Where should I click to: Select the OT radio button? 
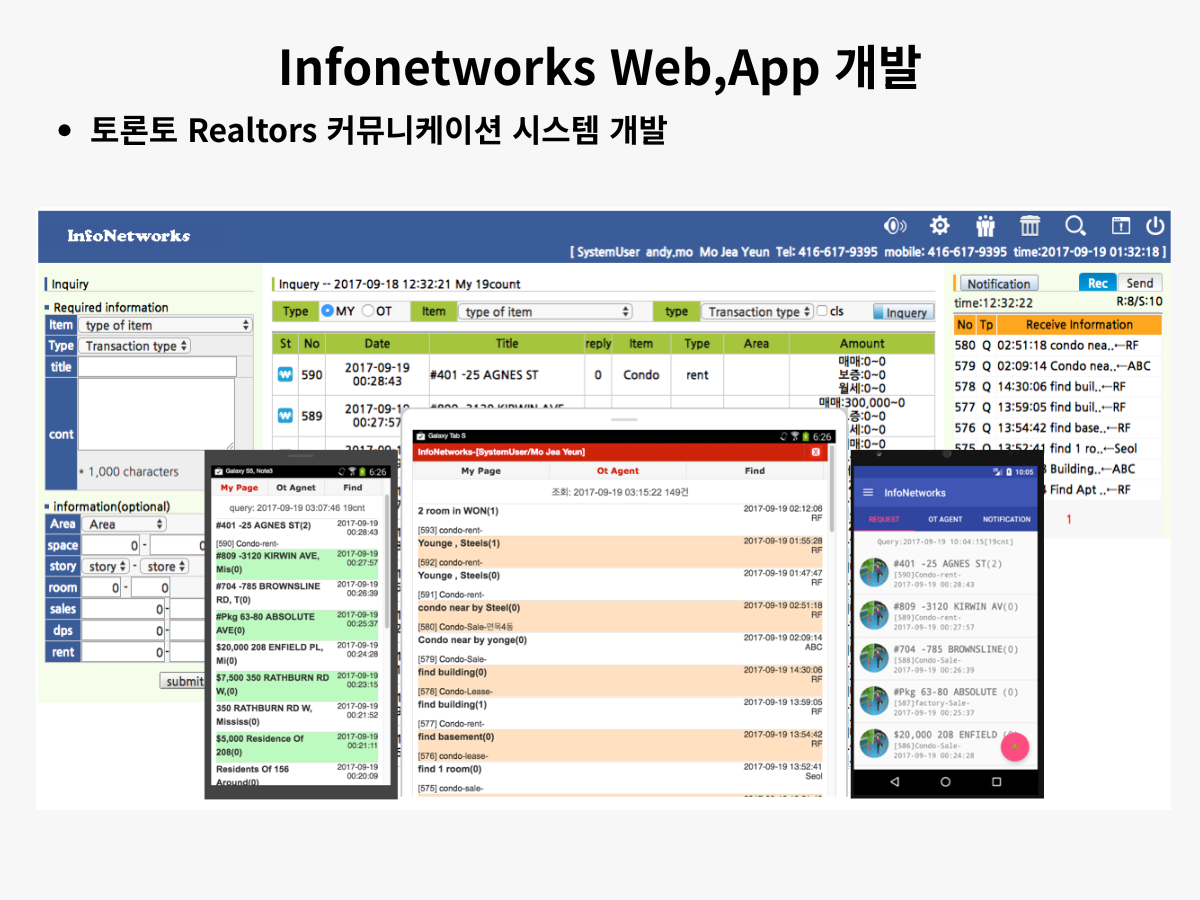[369, 311]
